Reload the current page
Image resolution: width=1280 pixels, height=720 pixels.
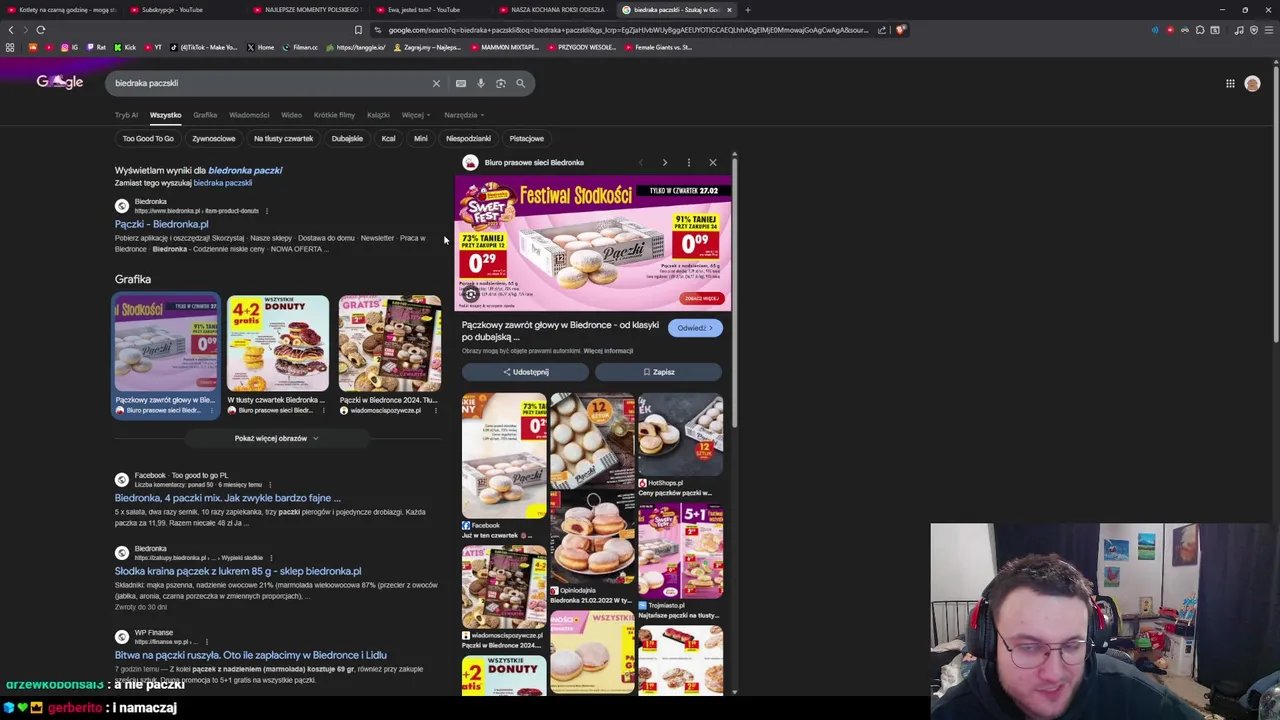pos(41,30)
